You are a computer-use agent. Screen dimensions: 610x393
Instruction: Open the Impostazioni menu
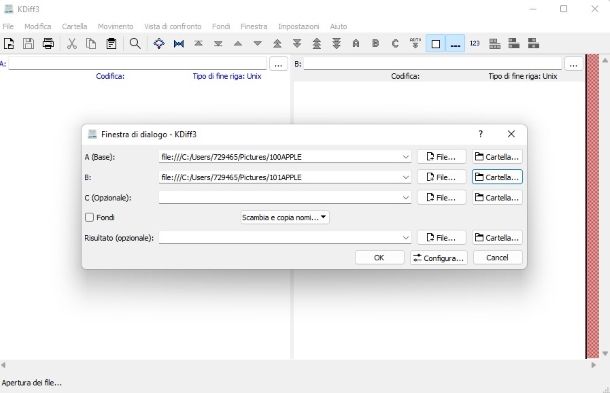pos(298,26)
